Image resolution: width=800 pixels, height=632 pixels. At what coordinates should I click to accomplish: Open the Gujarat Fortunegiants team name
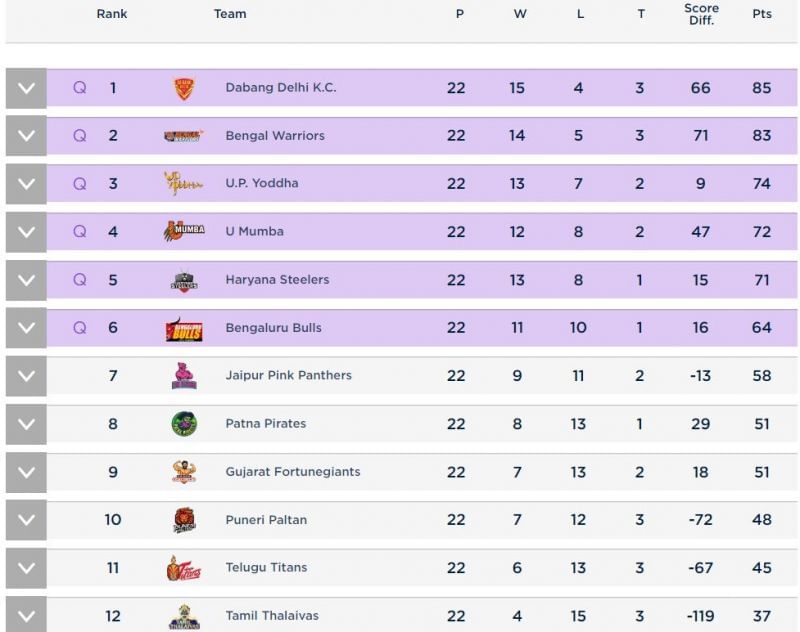tap(292, 472)
